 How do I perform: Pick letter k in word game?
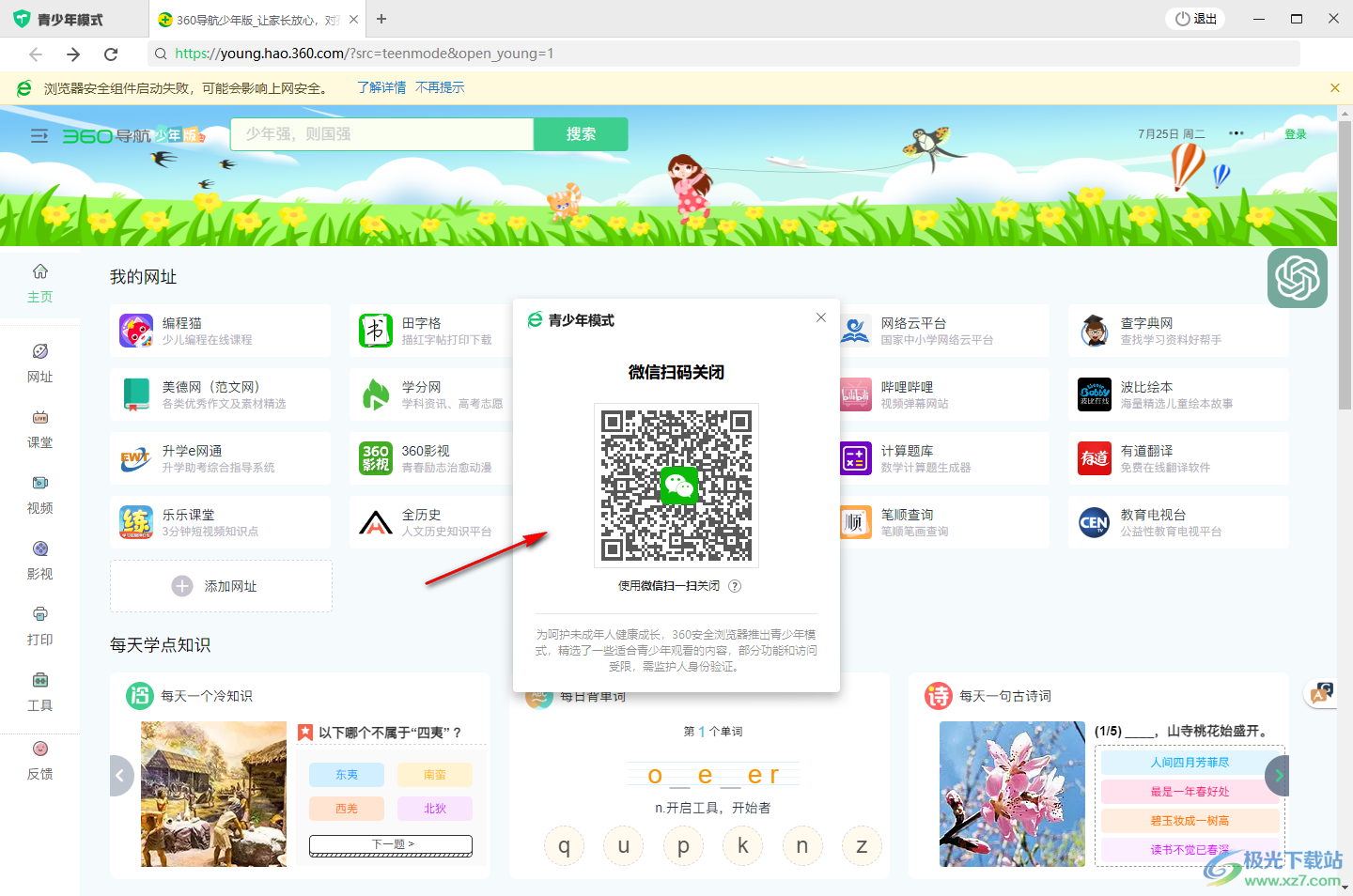pyautogui.click(x=742, y=845)
